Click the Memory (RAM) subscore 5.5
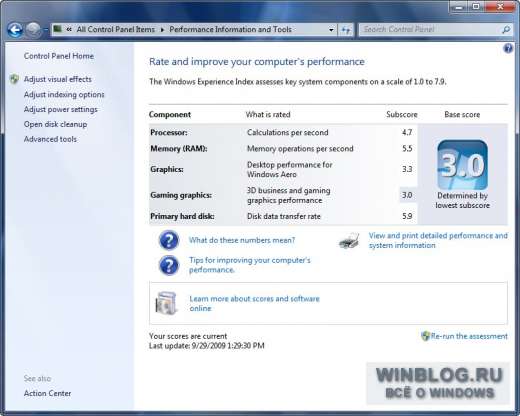This screenshot has width=520, height=416. pyautogui.click(x=407, y=148)
